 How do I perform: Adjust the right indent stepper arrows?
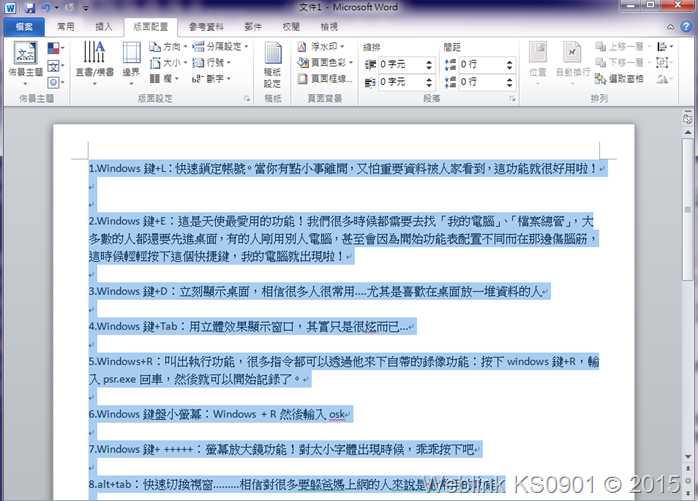[429, 82]
